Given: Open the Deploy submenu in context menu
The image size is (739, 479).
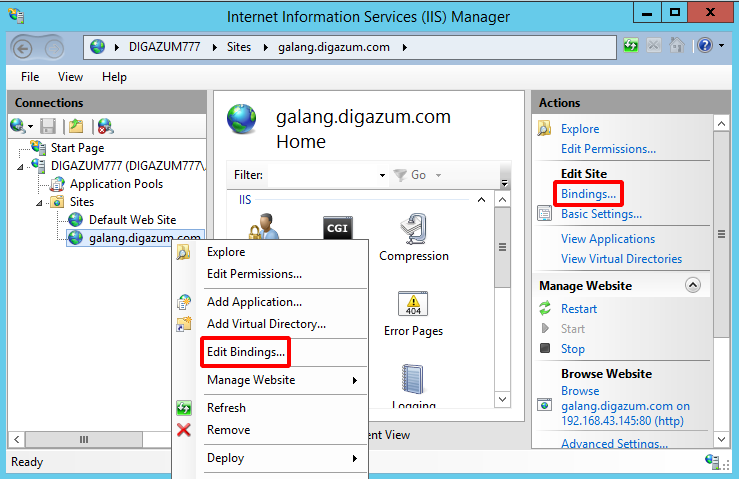Looking at the screenshot, I should click(x=281, y=458).
